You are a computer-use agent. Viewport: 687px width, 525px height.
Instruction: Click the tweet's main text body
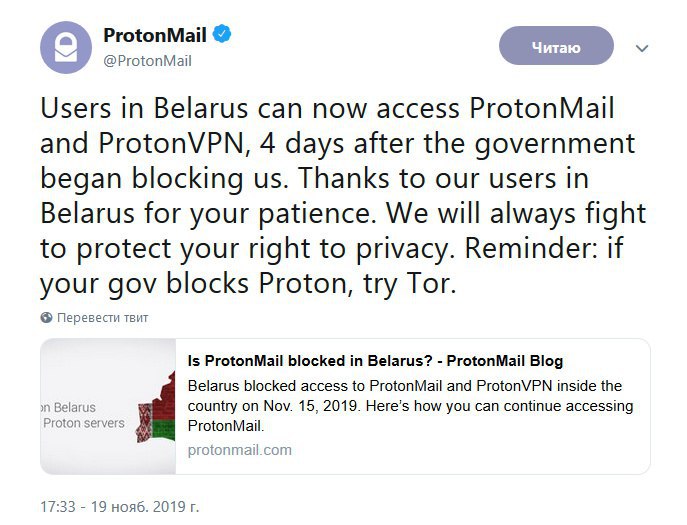point(340,197)
